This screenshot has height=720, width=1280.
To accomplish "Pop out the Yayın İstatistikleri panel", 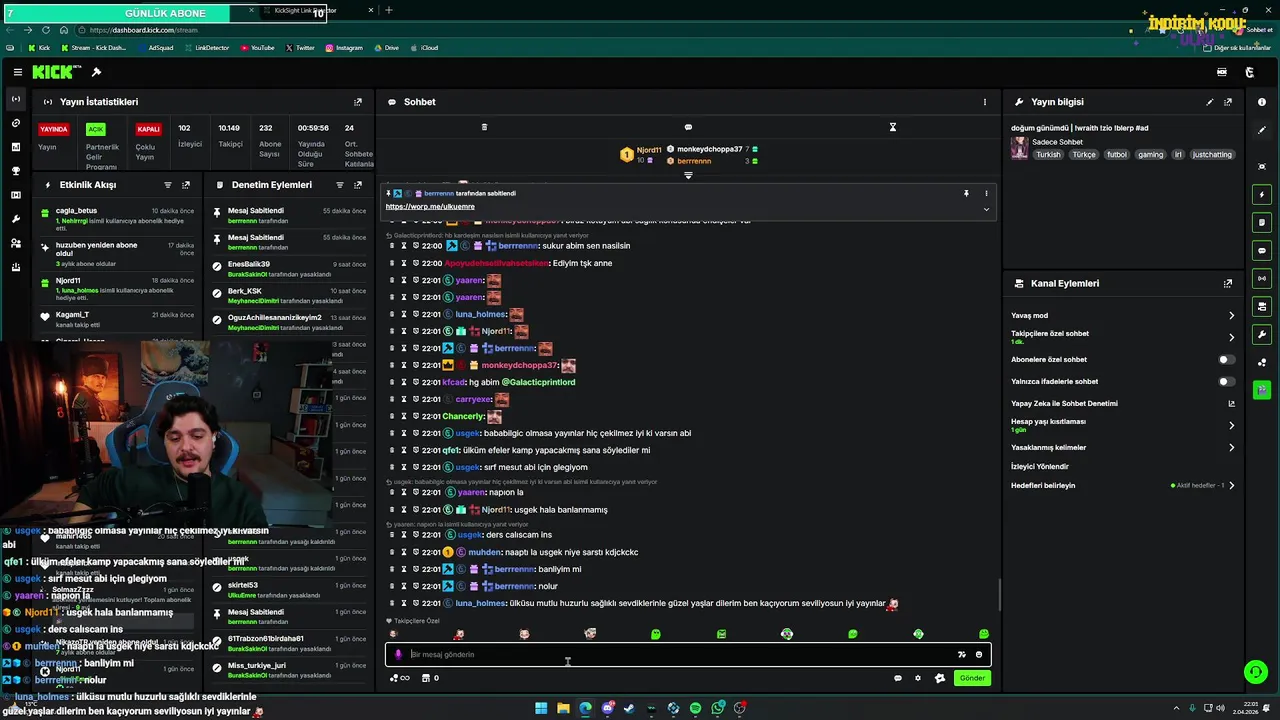I will (x=358, y=102).
